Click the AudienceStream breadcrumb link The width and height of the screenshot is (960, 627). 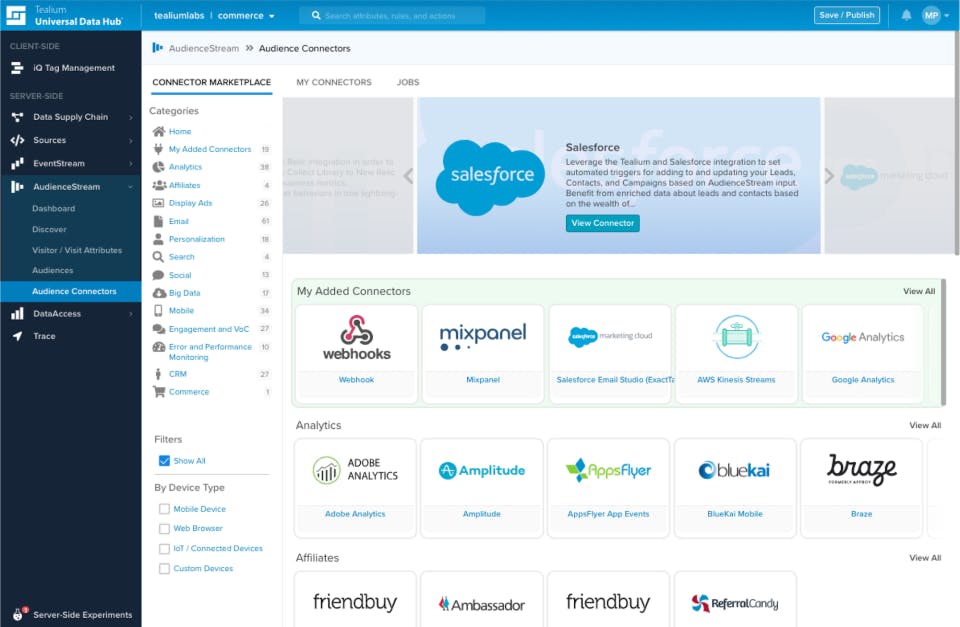click(x=204, y=48)
